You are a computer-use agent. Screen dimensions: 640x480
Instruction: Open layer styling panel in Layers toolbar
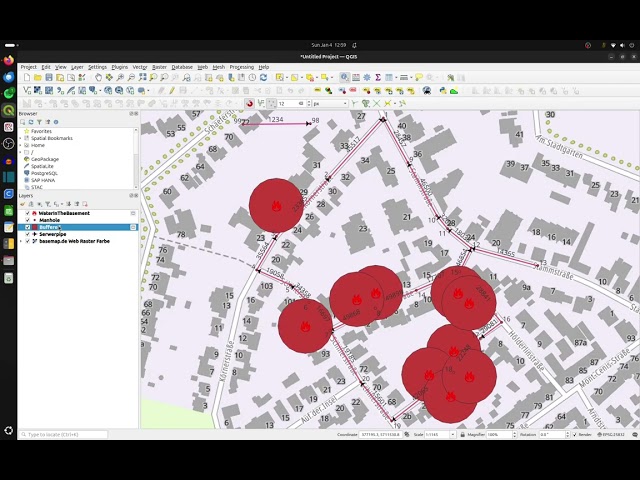point(22,204)
